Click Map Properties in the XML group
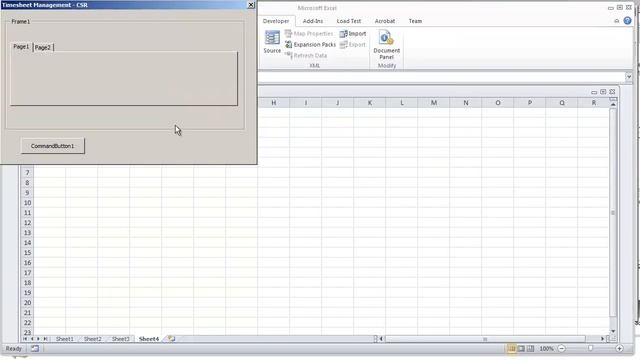Screen dimensions: 640x360 pos(309,33)
